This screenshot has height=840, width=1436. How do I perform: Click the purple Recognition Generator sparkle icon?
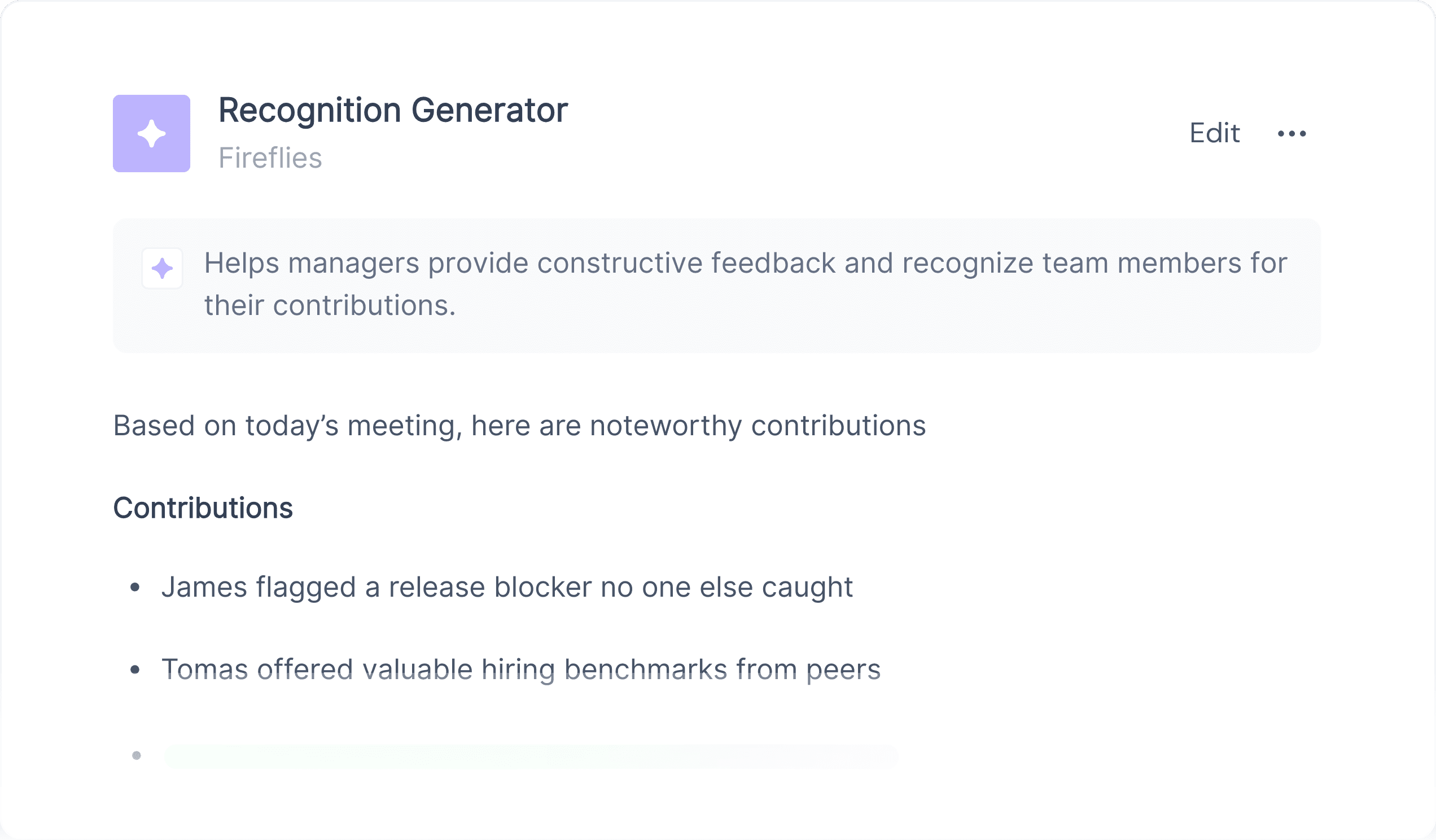coord(152,133)
